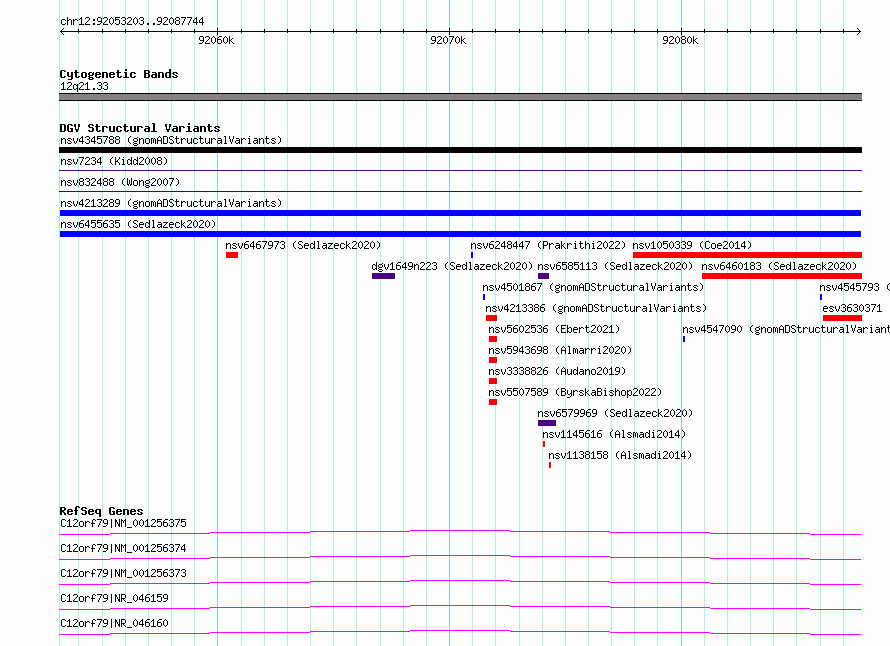Screen dimensions: 890x646
Task: Click the nsv1138158 (Alsmadi2014) red marker
Action: pos(549,465)
